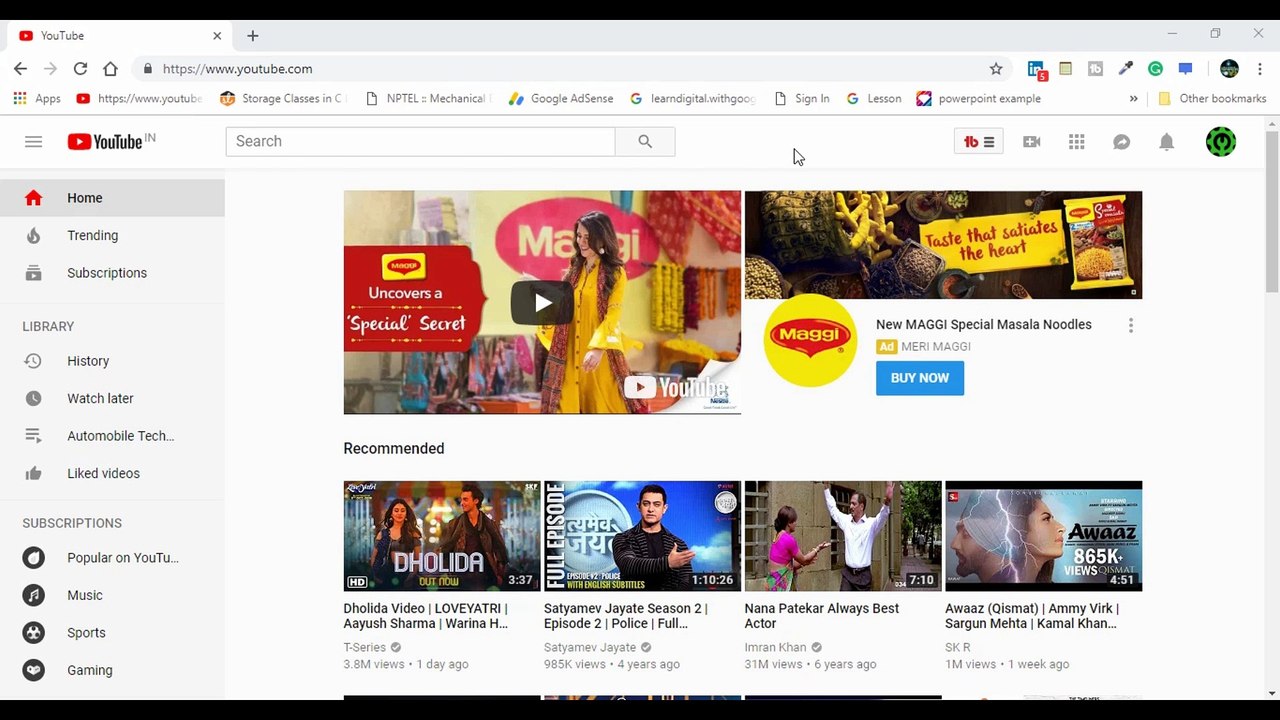The height and width of the screenshot is (720, 1280).
Task: Open the notifications bell
Action: (1167, 142)
